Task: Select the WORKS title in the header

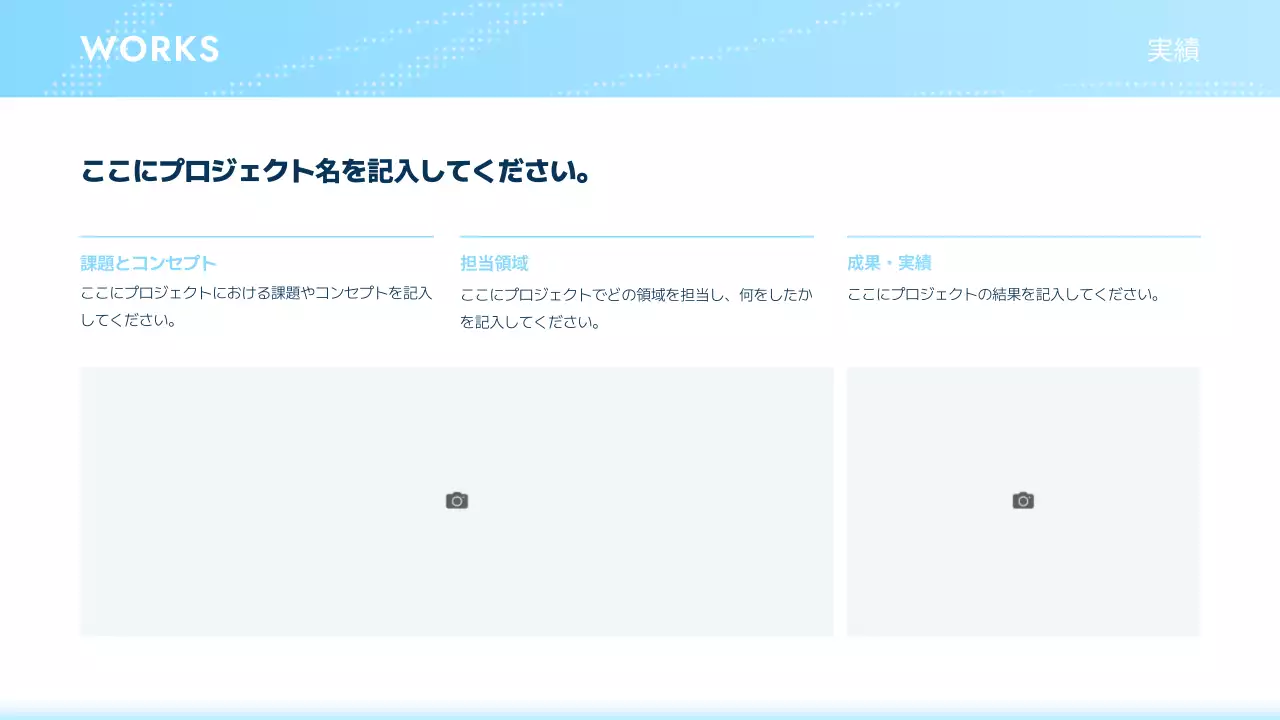Action: tap(149, 49)
